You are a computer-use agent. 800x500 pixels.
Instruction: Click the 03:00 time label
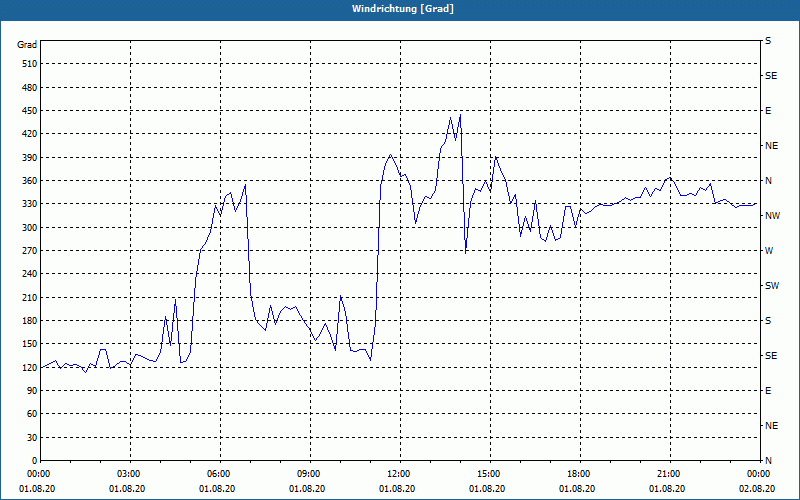click(x=131, y=474)
